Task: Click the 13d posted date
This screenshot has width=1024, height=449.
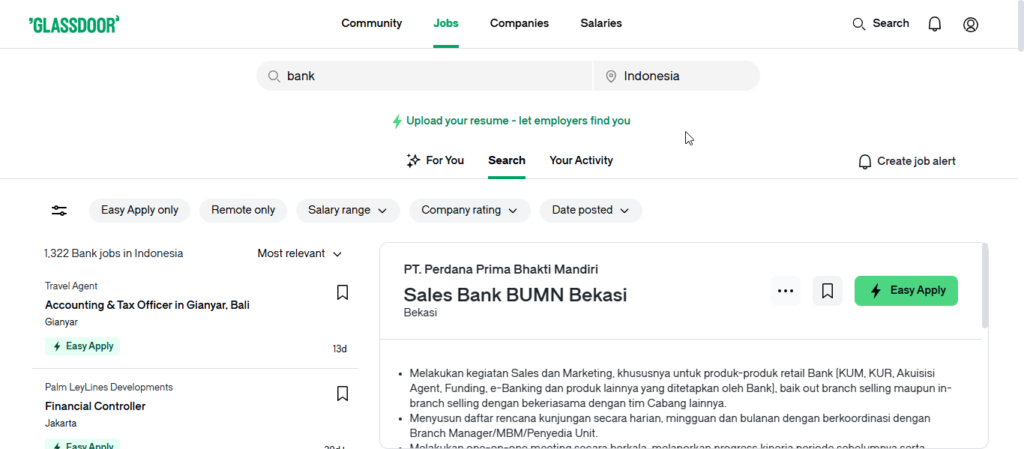Action: tap(340, 349)
